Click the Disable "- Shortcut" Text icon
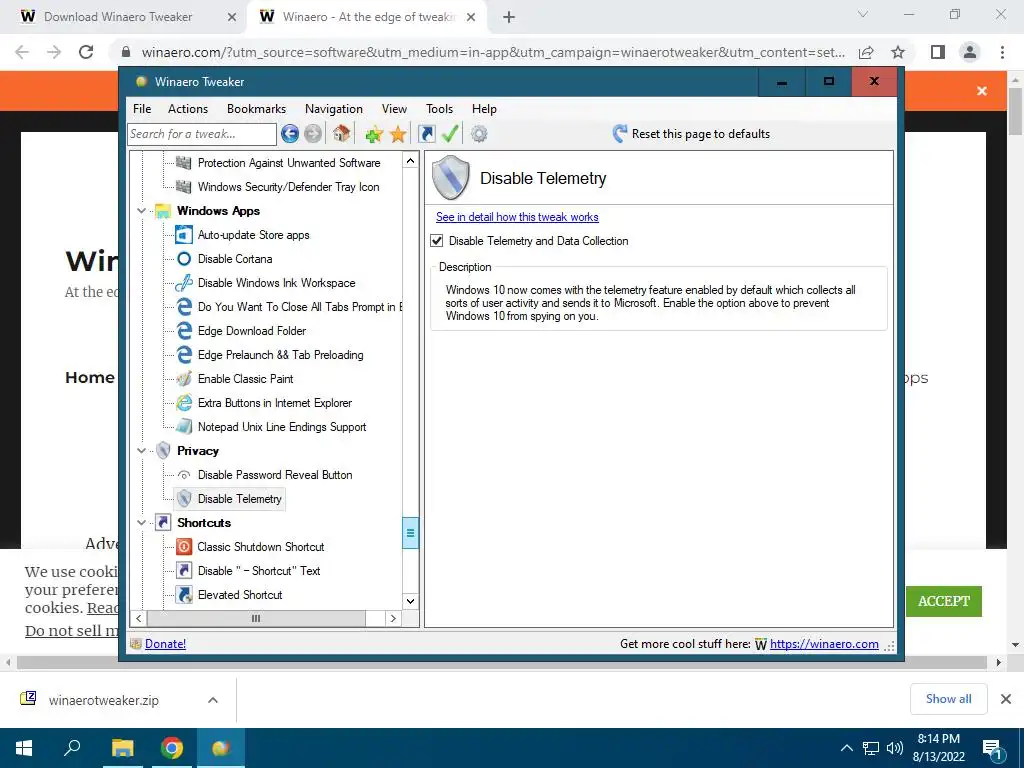The height and width of the screenshot is (768, 1024). (x=184, y=571)
